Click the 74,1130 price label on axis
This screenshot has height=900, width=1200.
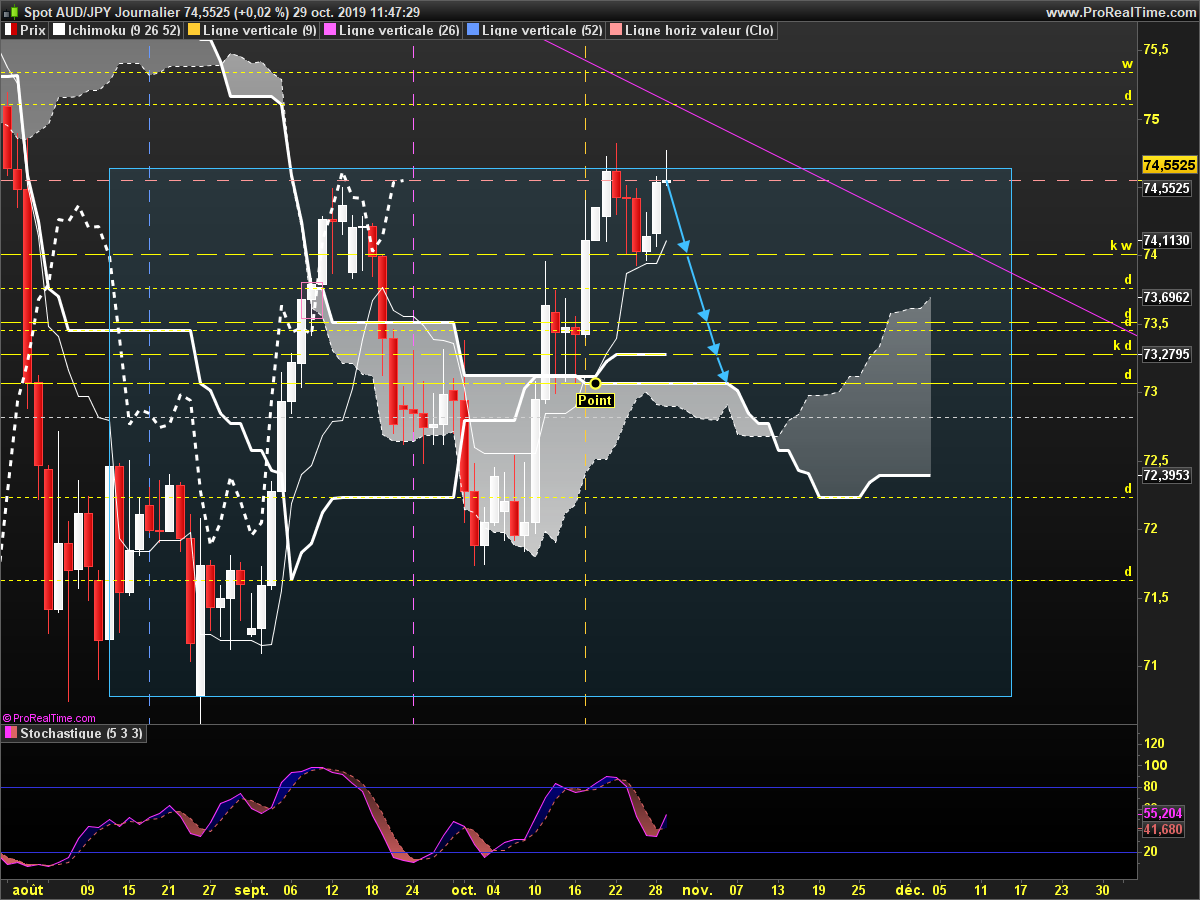click(1166, 240)
